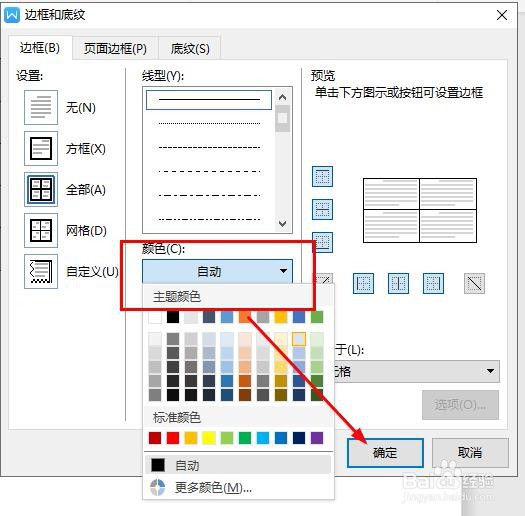
Task: Pick the highlighted light blue tint swatch
Action: coord(299,339)
